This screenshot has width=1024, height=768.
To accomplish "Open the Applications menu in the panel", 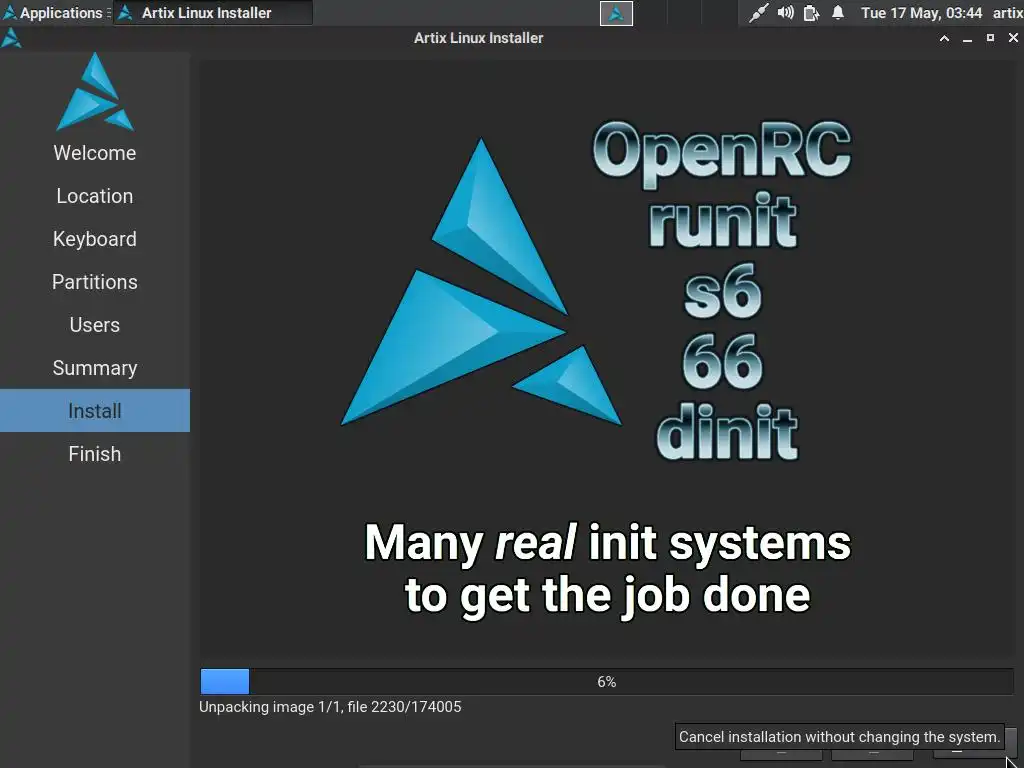I will pos(52,12).
